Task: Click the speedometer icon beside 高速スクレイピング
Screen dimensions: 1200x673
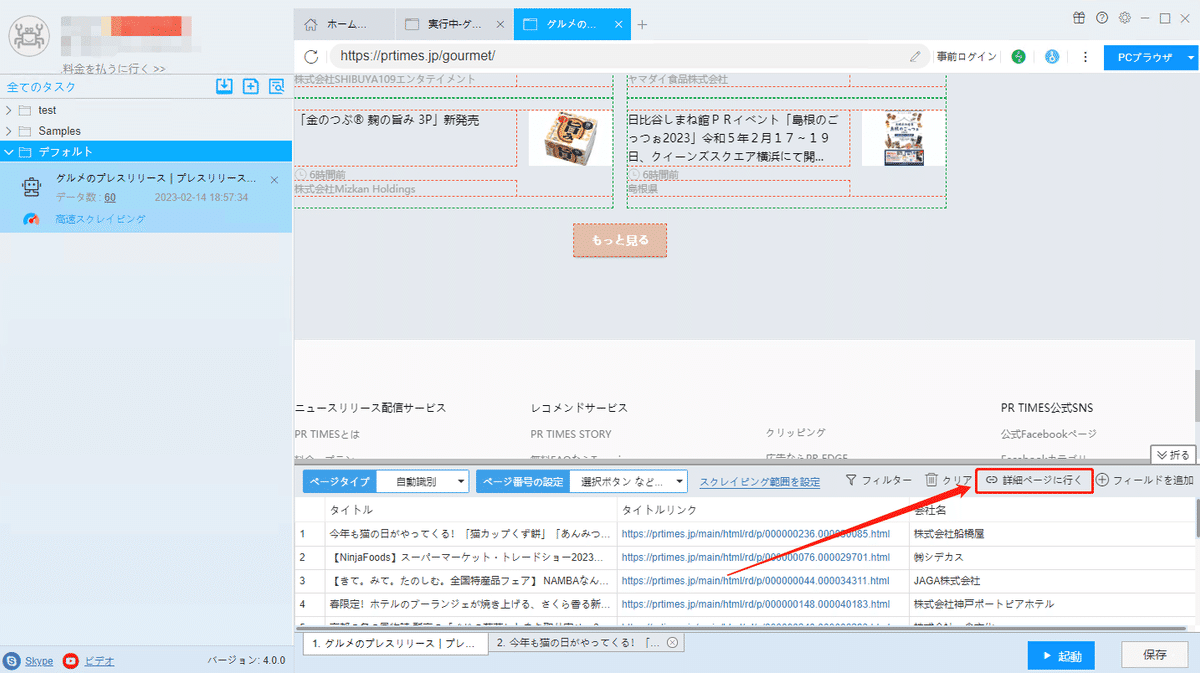Action: click(x=33, y=219)
